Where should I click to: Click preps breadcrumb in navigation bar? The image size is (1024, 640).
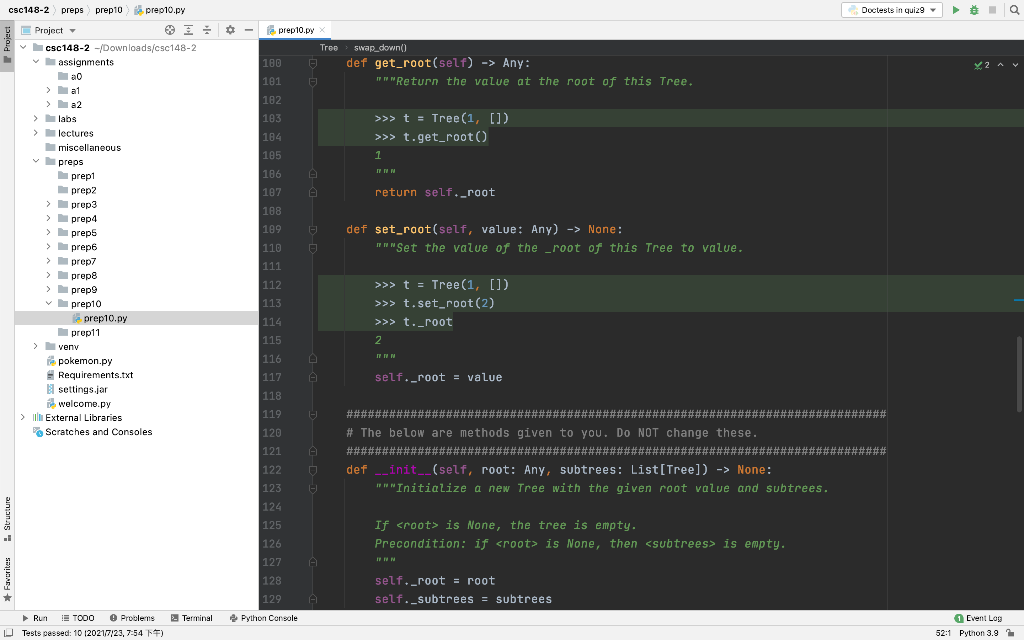click(72, 10)
